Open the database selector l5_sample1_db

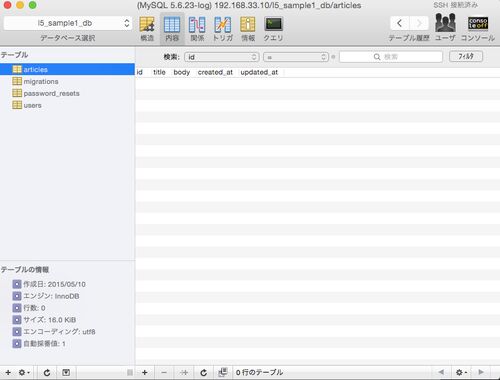[68, 23]
